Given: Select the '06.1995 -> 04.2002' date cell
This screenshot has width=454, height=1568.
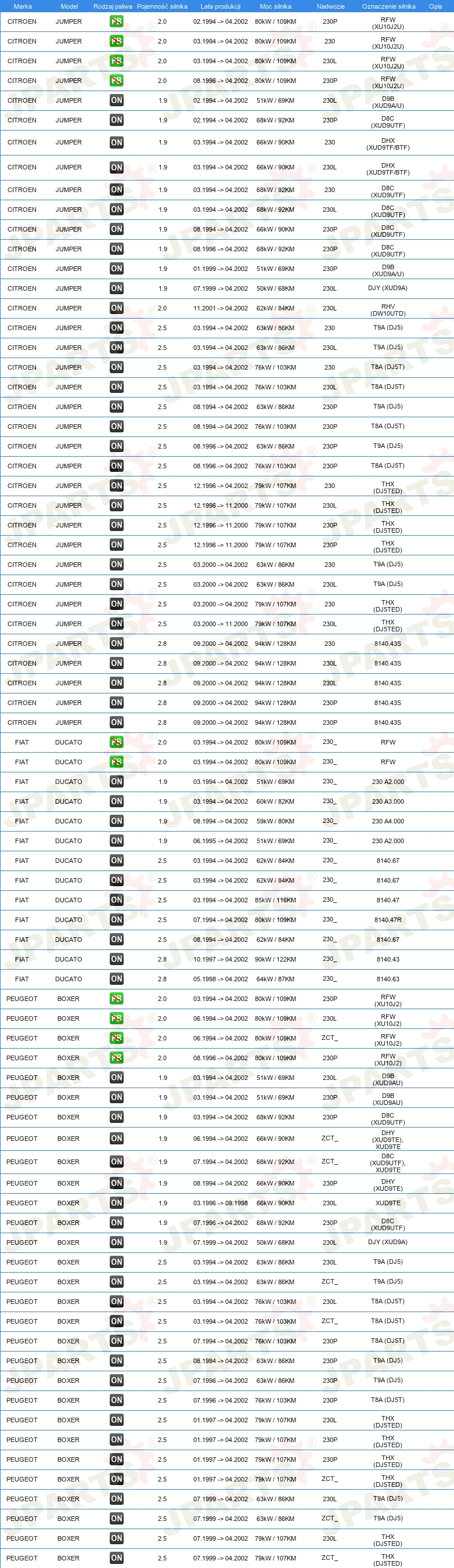Looking at the screenshot, I should (x=220, y=841).
